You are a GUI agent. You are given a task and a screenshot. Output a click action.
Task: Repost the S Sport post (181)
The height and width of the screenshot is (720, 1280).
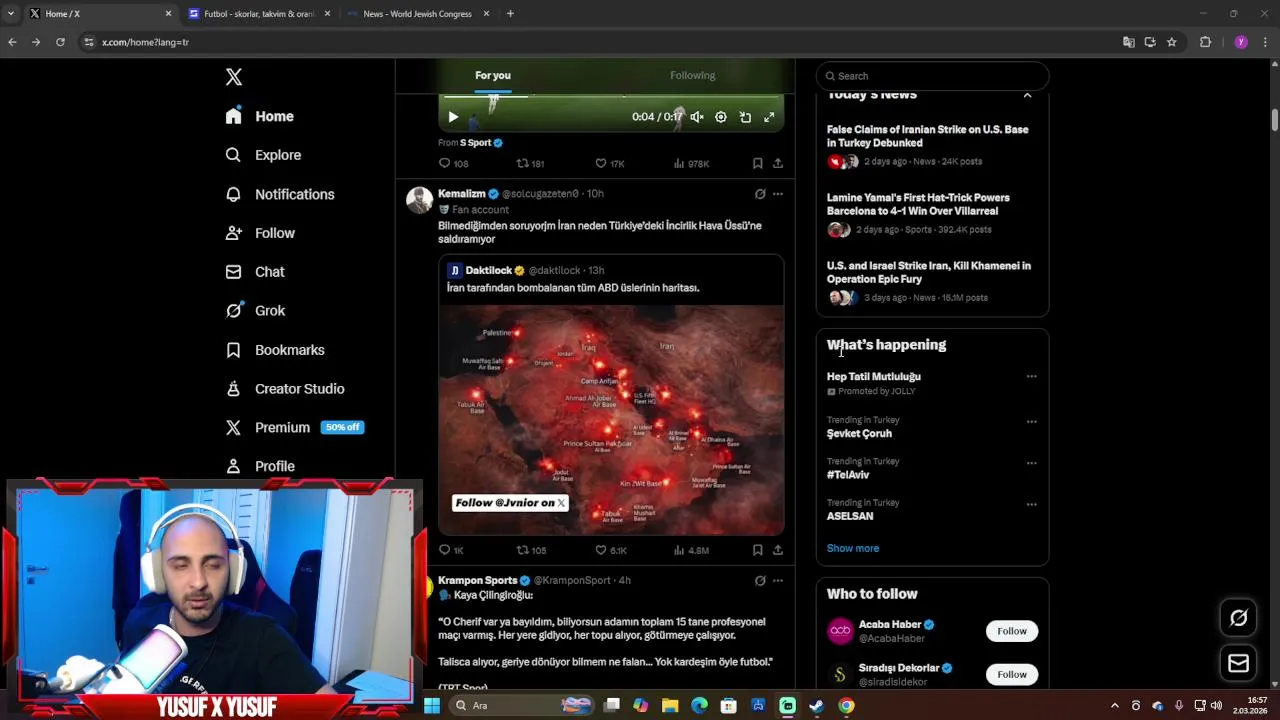tap(530, 163)
